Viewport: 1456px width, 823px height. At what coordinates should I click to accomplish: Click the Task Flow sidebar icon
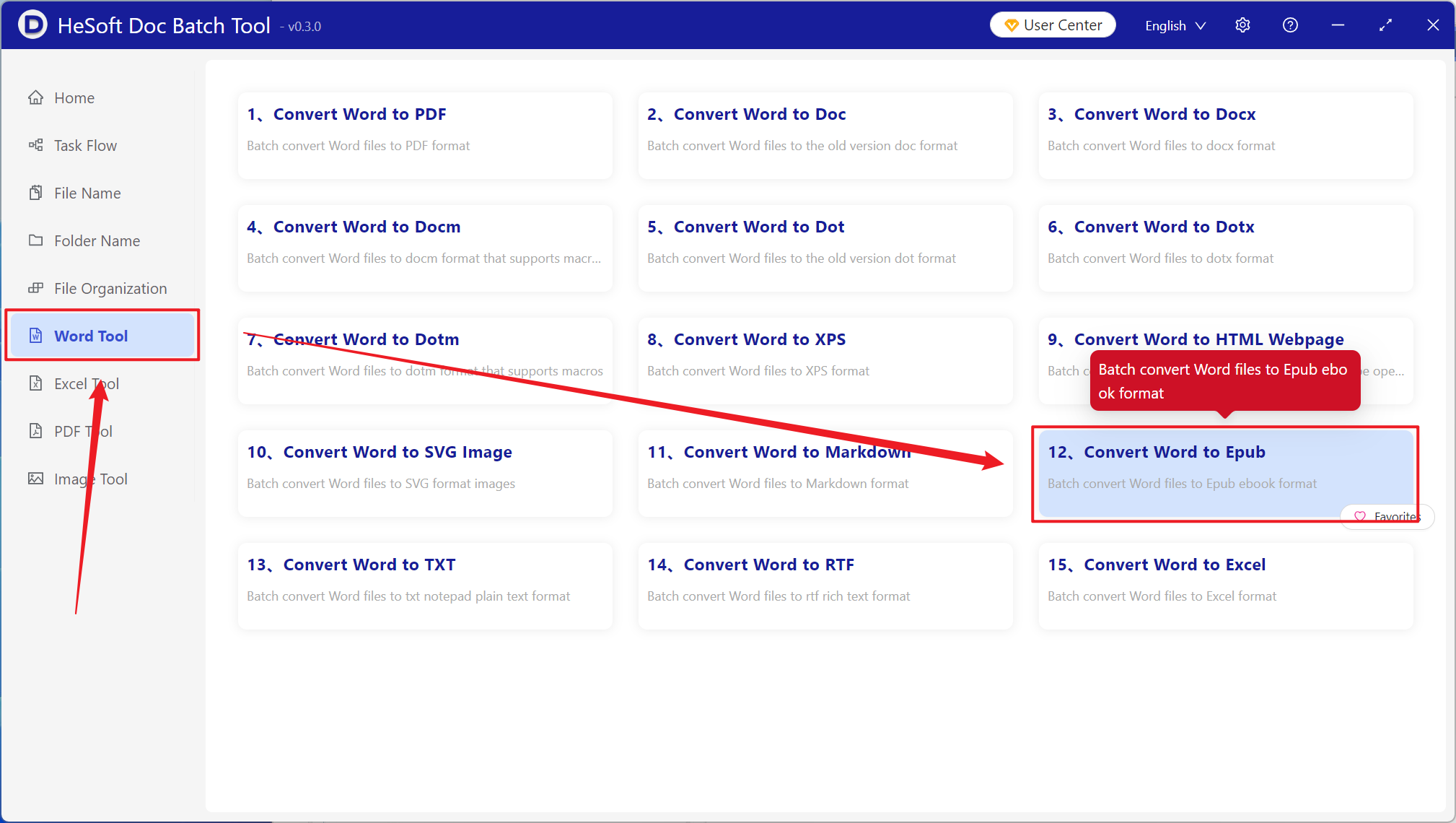click(x=35, y=145)
